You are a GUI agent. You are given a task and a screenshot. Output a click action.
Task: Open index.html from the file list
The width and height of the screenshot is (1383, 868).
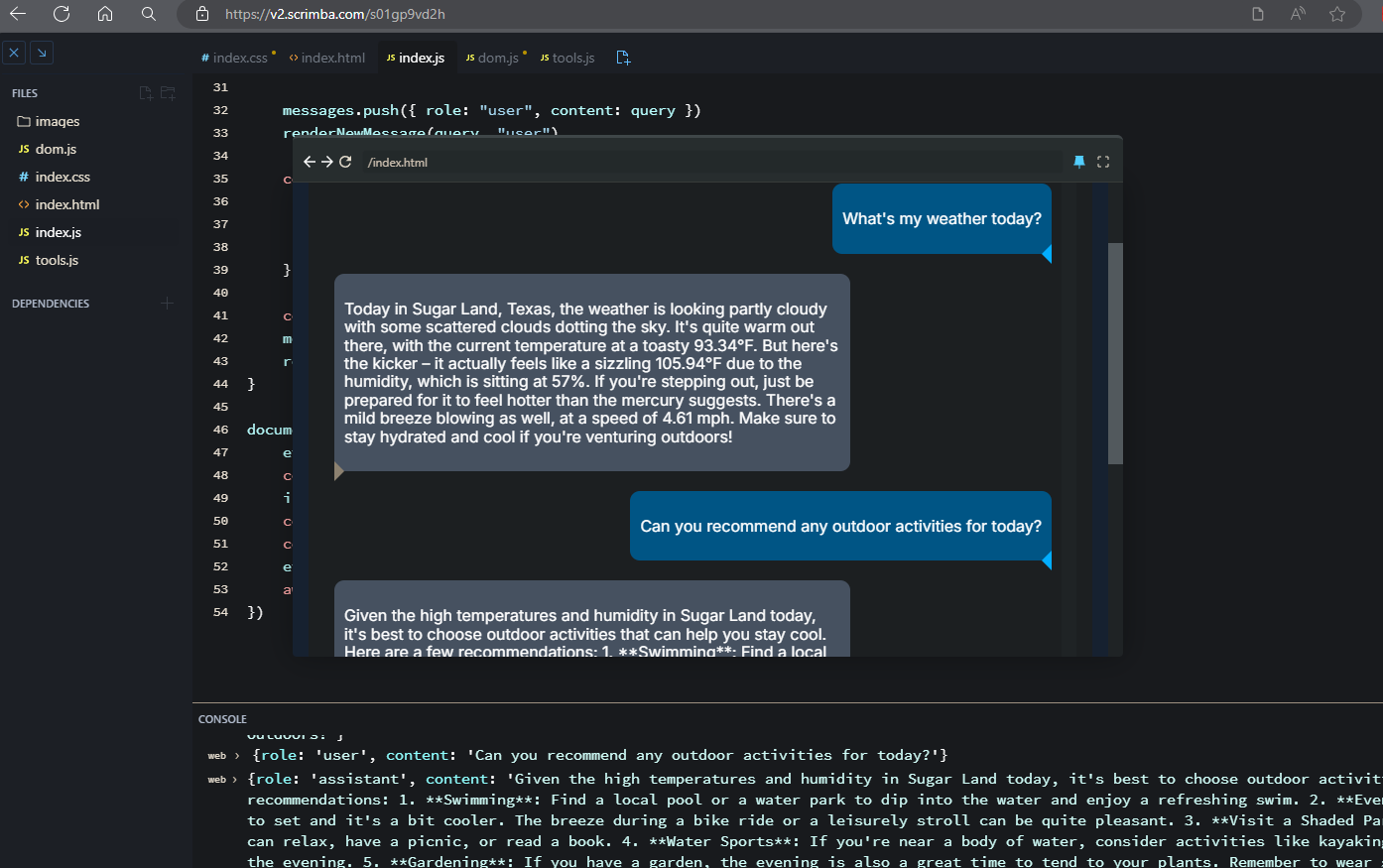point(66,204)
